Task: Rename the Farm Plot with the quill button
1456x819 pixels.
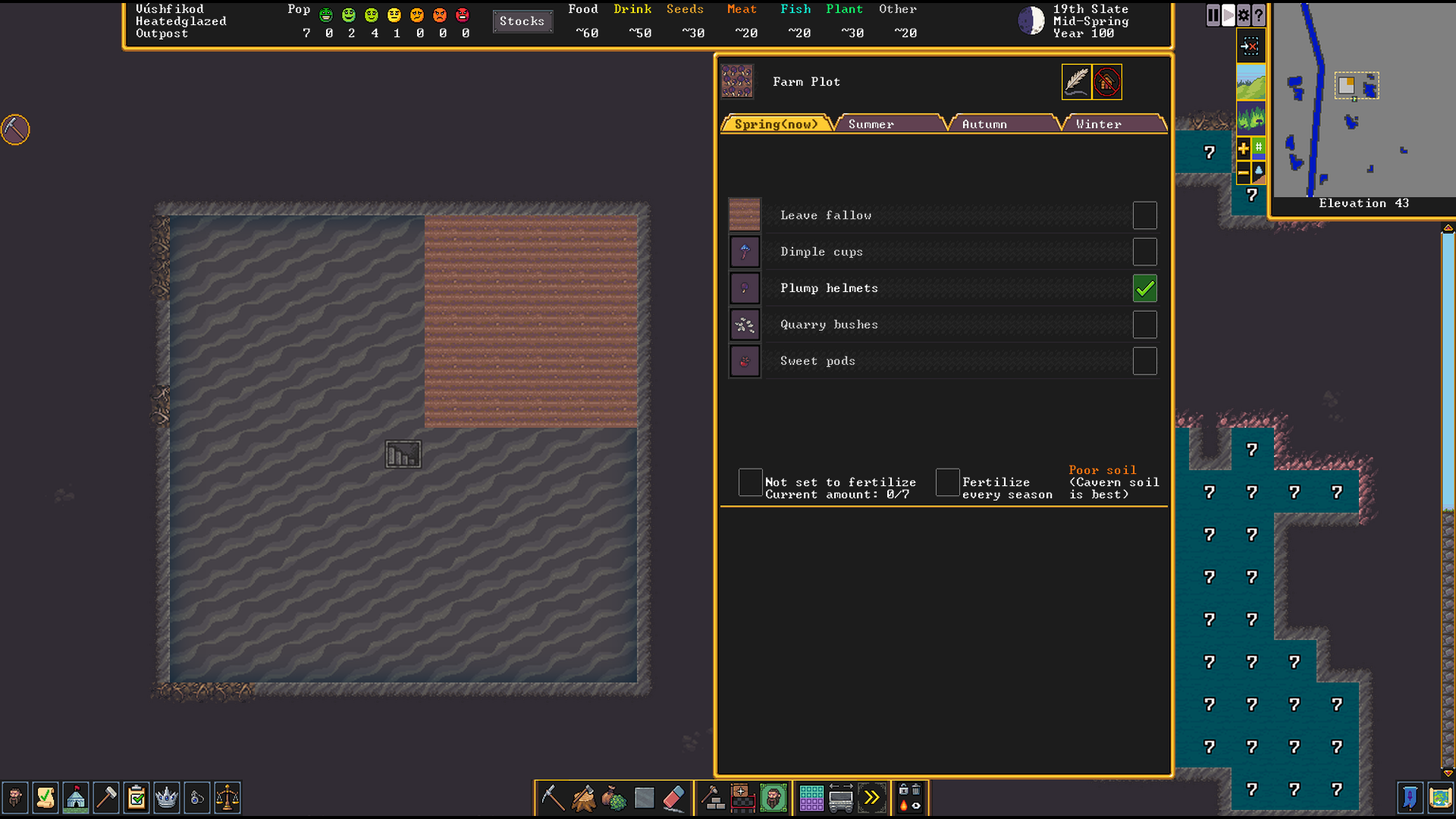Action: tap(1076, 81)
